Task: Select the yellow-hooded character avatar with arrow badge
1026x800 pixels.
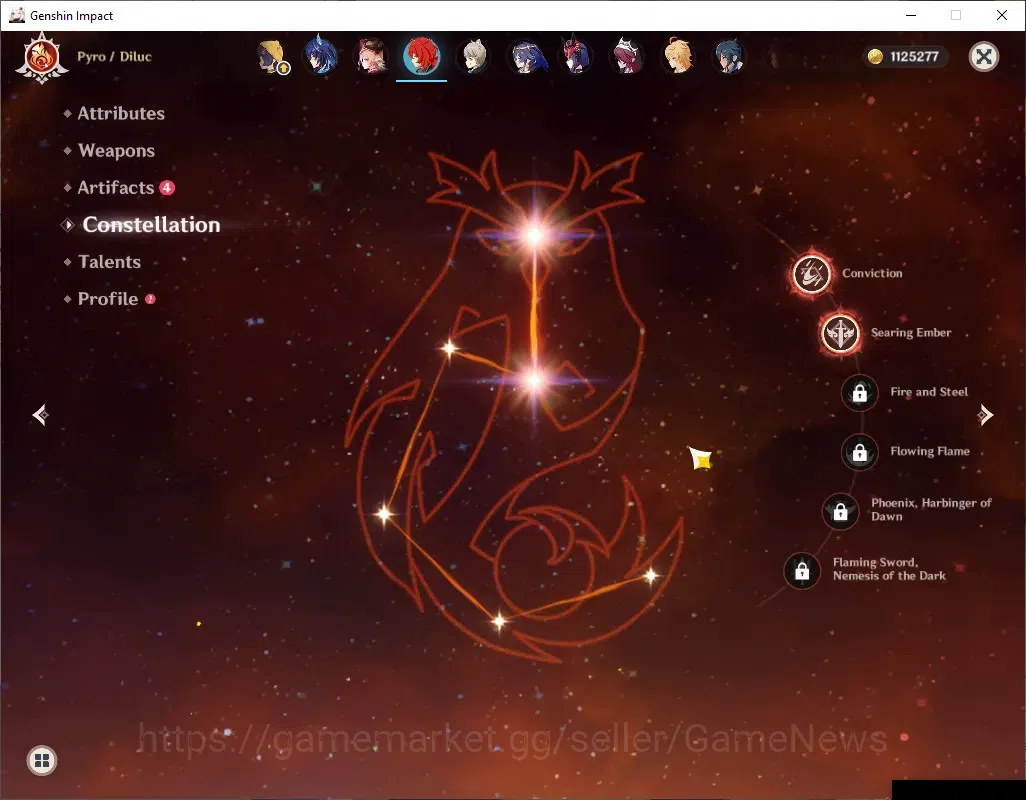Action: [x=272, y=57]
